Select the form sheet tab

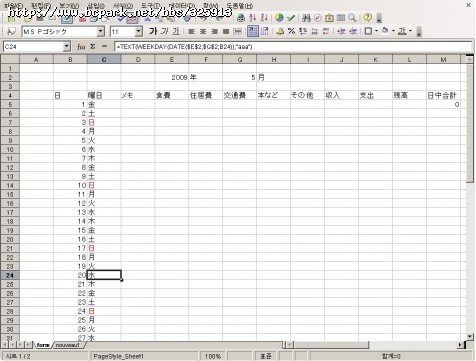coord(43,345)
